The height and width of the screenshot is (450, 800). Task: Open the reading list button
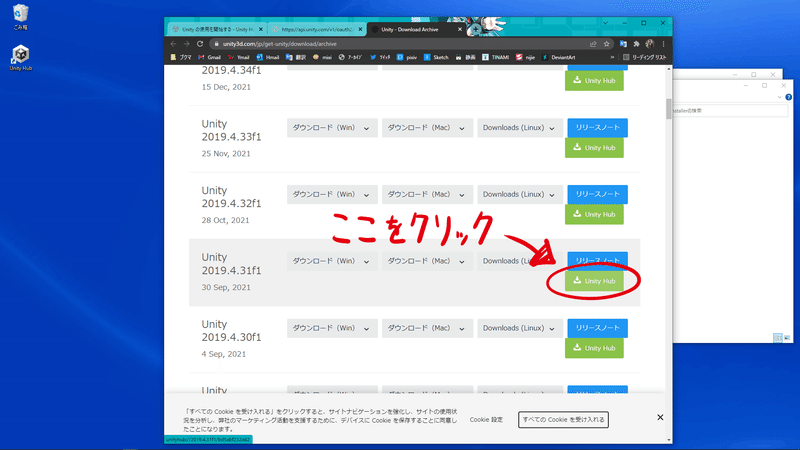pos(645,58)
